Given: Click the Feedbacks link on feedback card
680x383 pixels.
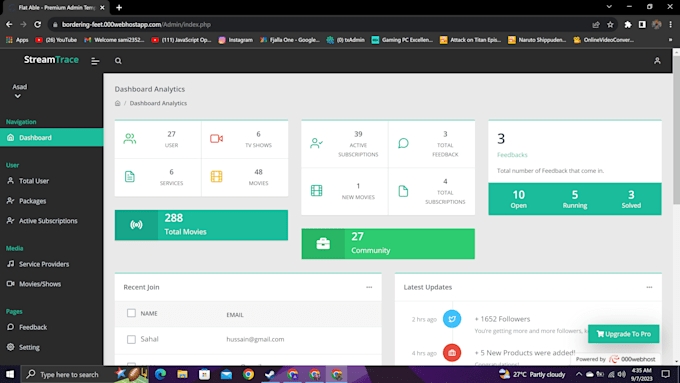Looking at the screenshot, I should pos(512,155).
